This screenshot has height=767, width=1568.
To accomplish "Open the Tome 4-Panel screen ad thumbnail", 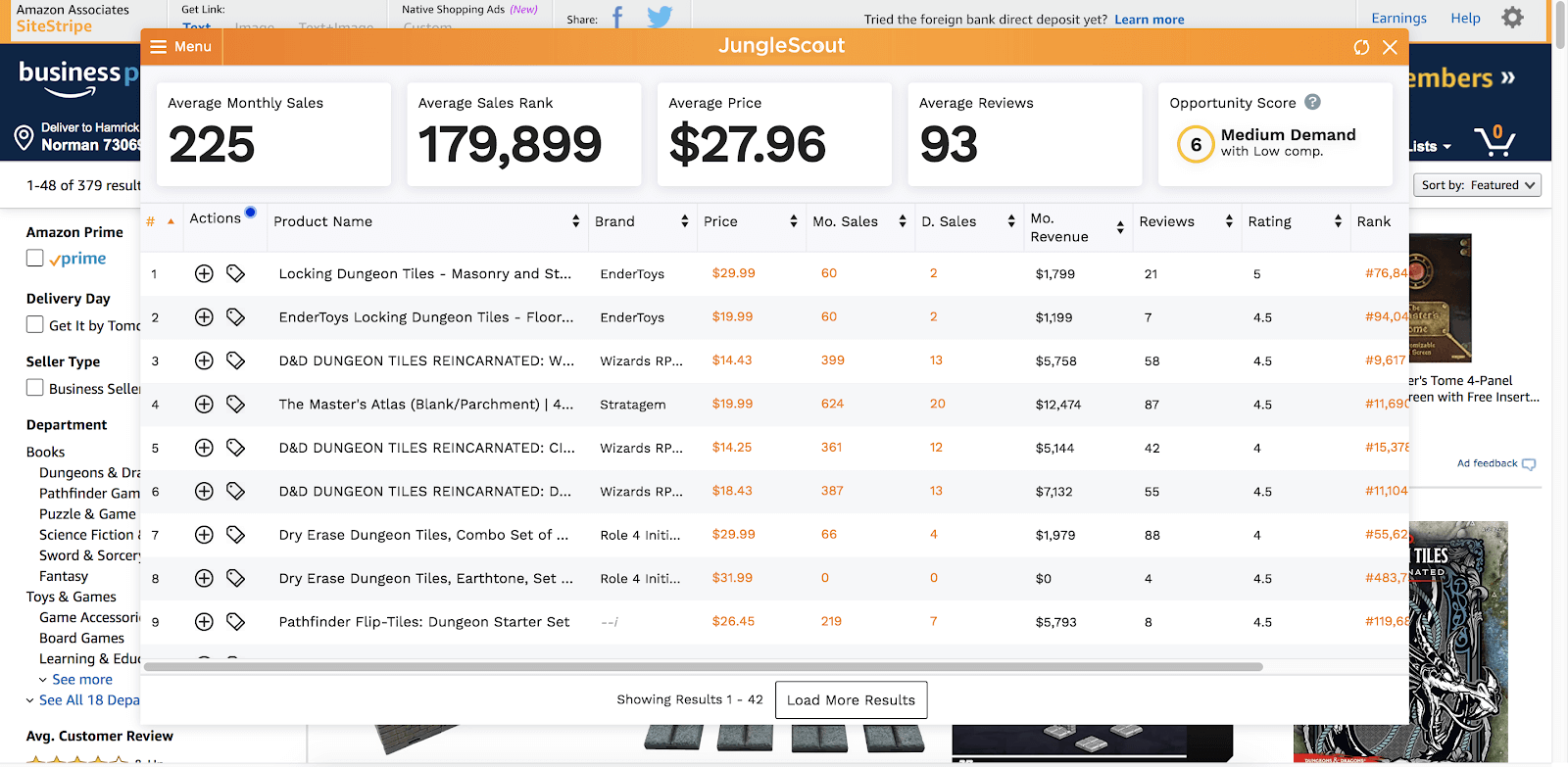I will pyautogui.click(x=1440, y=298).
